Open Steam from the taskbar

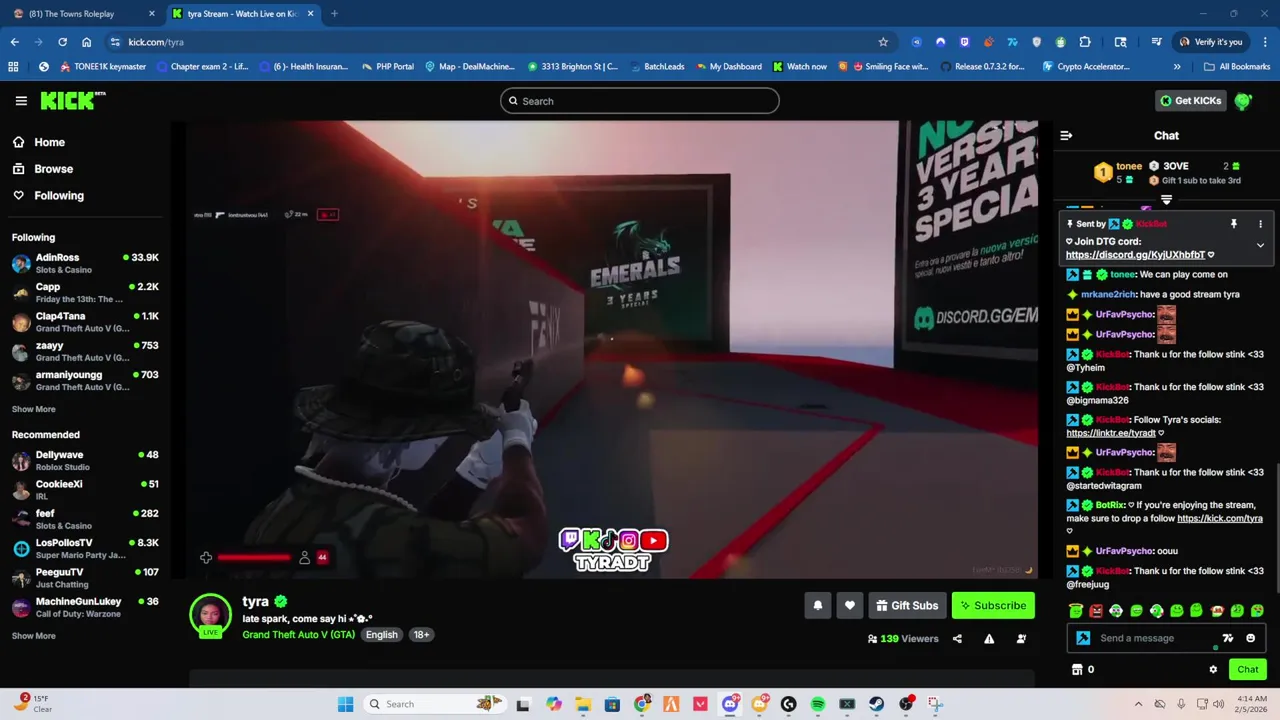876,704
